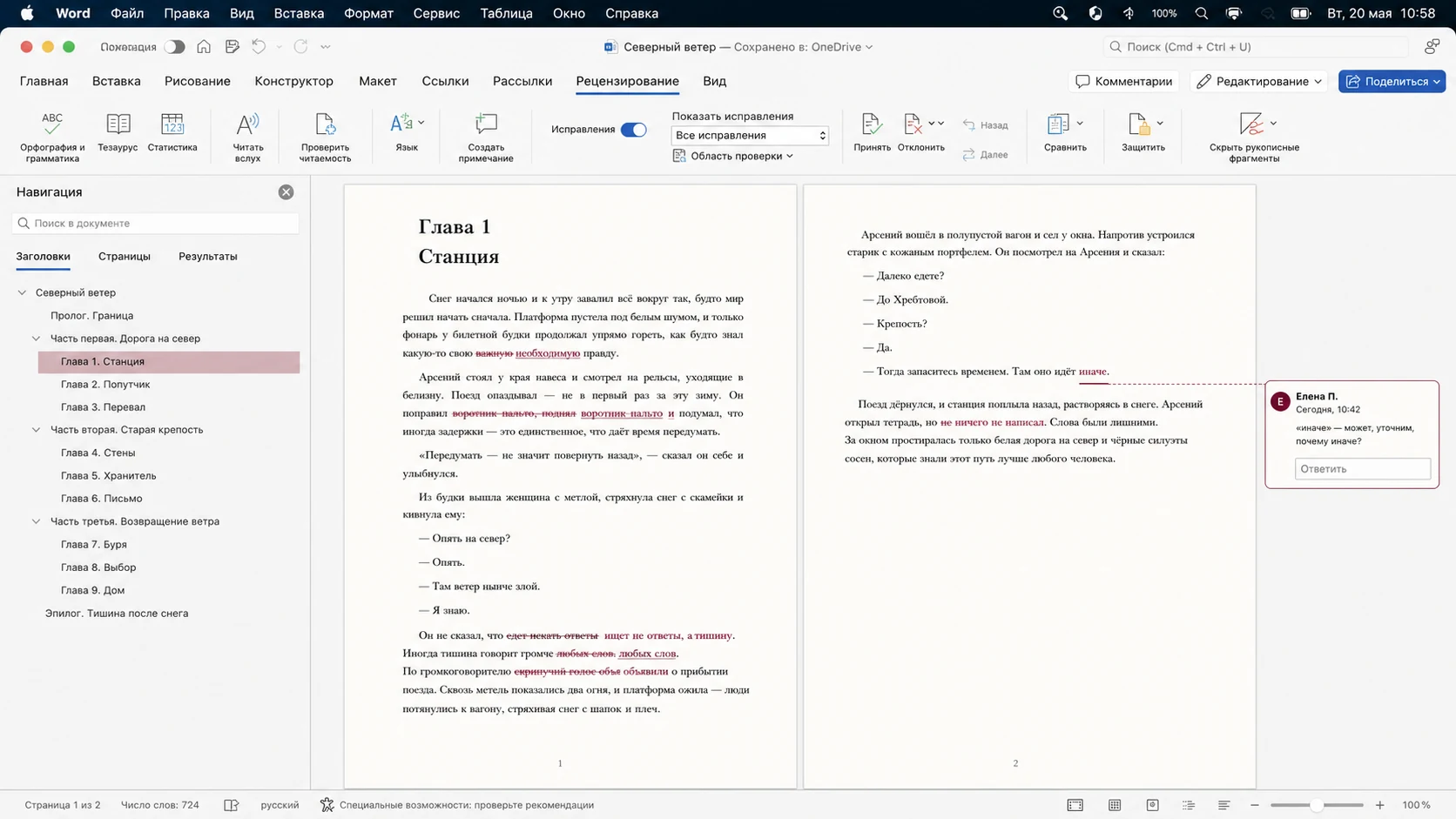Screen dimensions: 1456x819
Task: Close the Navigation pane
Action: click(286, 192)
